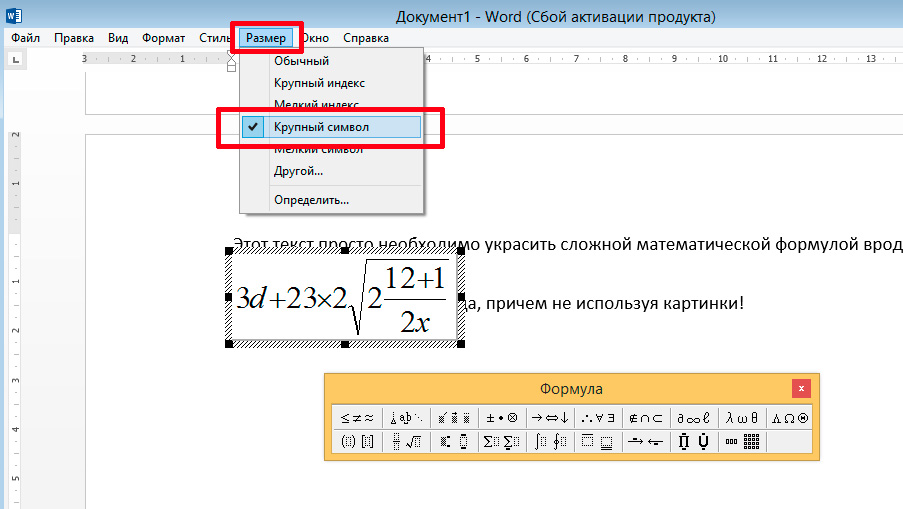Choose 'Мелкий символ' size option

318,150
